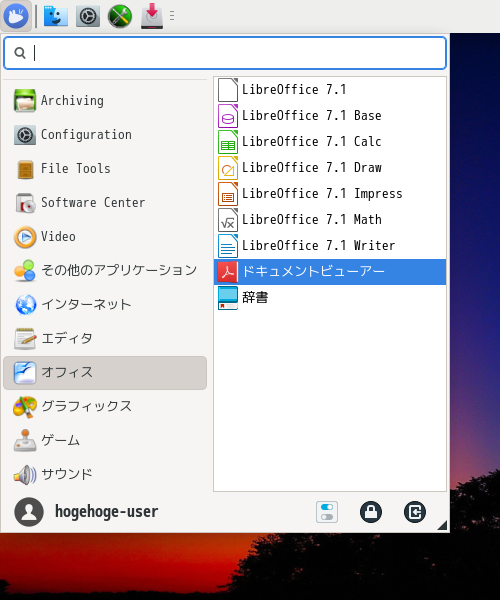Choose the グラフィックス category

(x=105, y=406)
